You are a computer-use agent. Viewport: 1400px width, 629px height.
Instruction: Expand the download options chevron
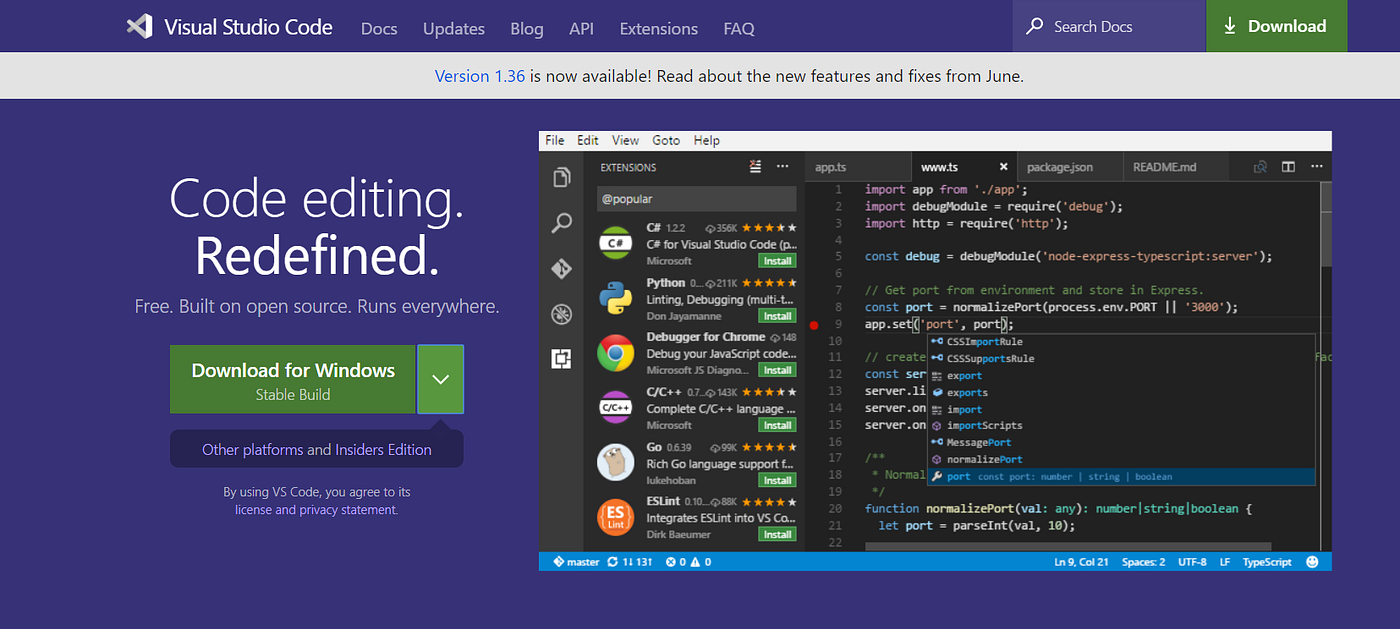pos(440,379)
